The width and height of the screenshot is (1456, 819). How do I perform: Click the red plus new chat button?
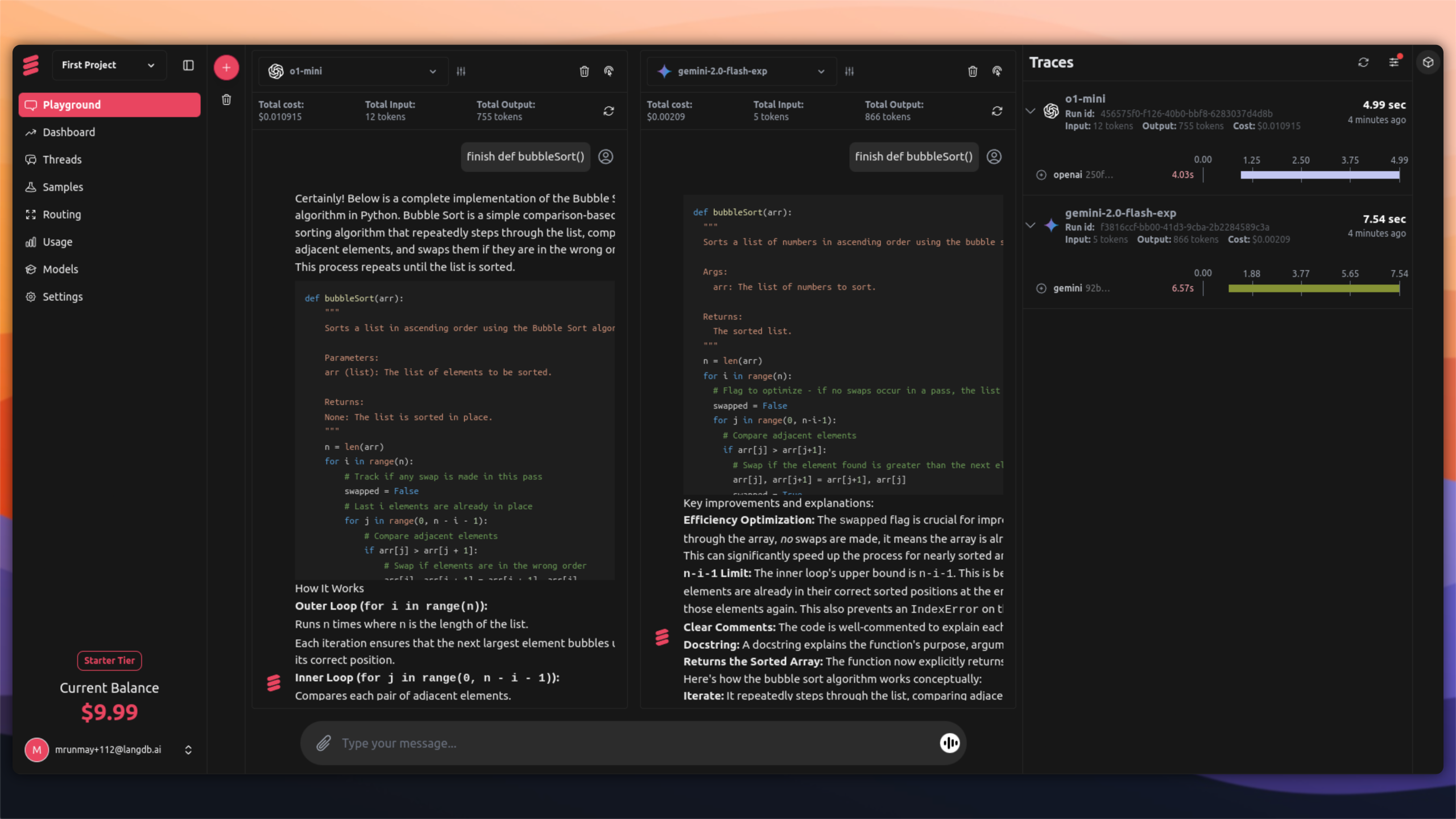pos(226,68)
